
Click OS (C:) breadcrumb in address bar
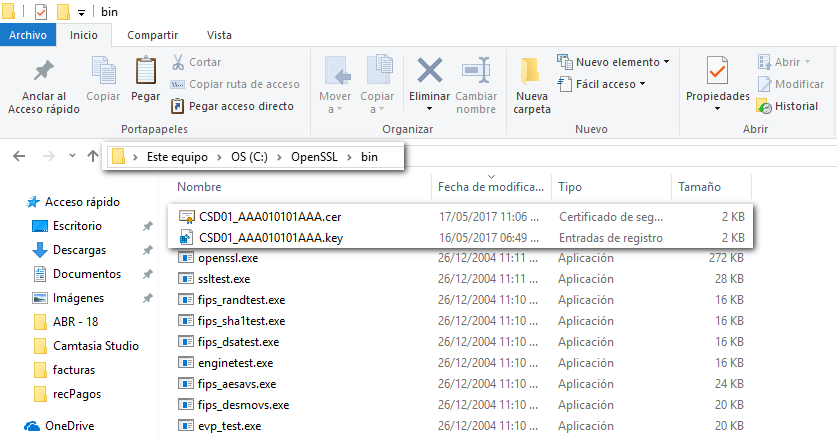(x=249, y=157)
